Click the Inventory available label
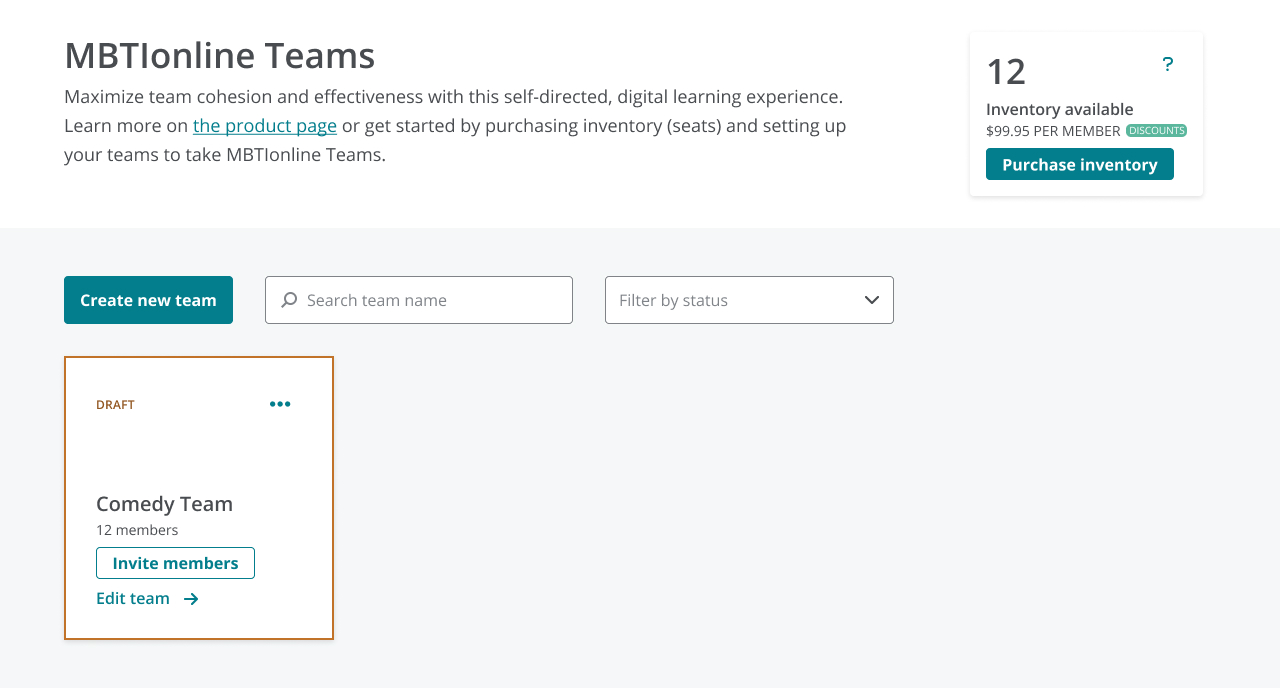 click(1060, 109)
